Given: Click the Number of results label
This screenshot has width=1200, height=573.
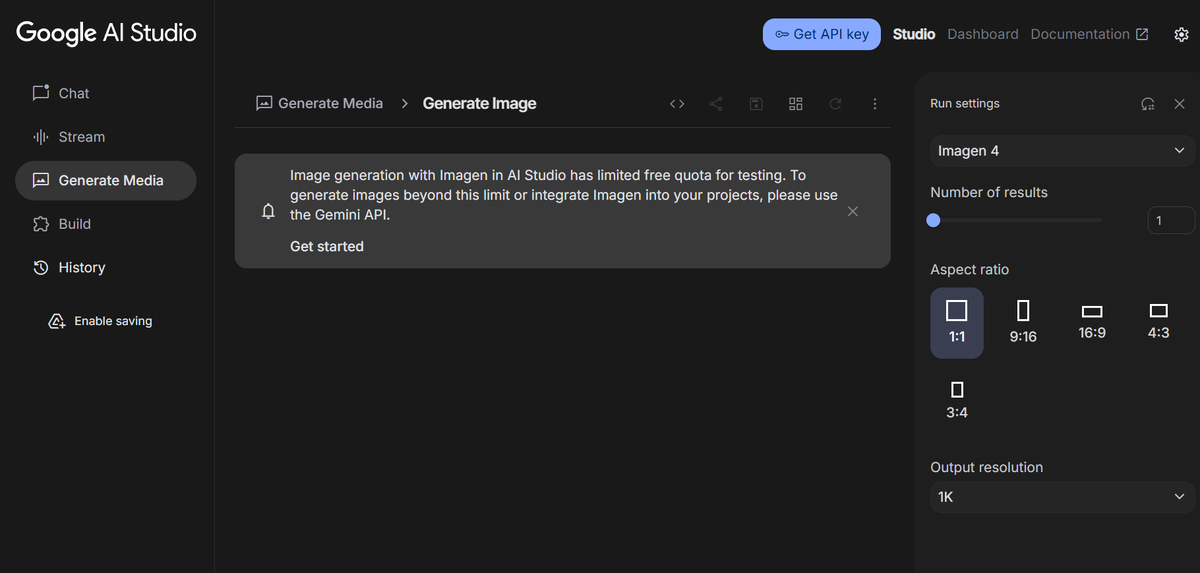Looking at the screenshot, I should pos(989,192).
